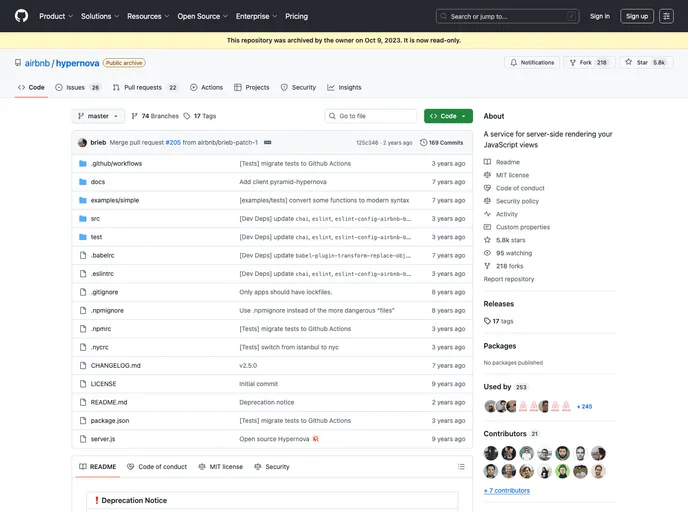
Task: Expand the Enterprise menu
Action: (x=256, y=16)
